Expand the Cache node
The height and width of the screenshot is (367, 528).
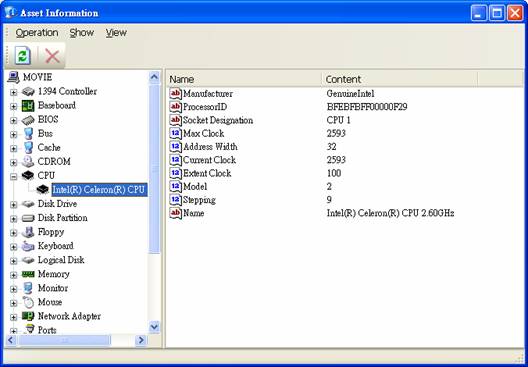coord(13,148)
